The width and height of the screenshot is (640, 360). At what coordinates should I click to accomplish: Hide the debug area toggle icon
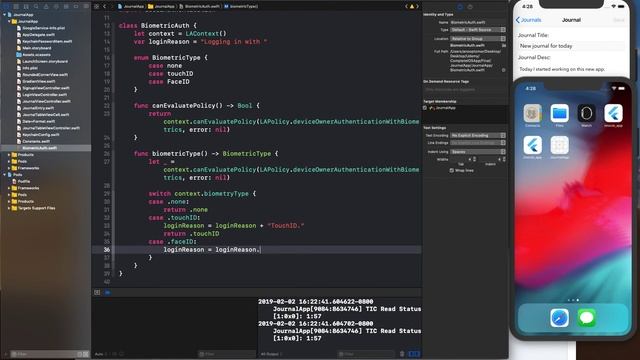coord(97,292)
